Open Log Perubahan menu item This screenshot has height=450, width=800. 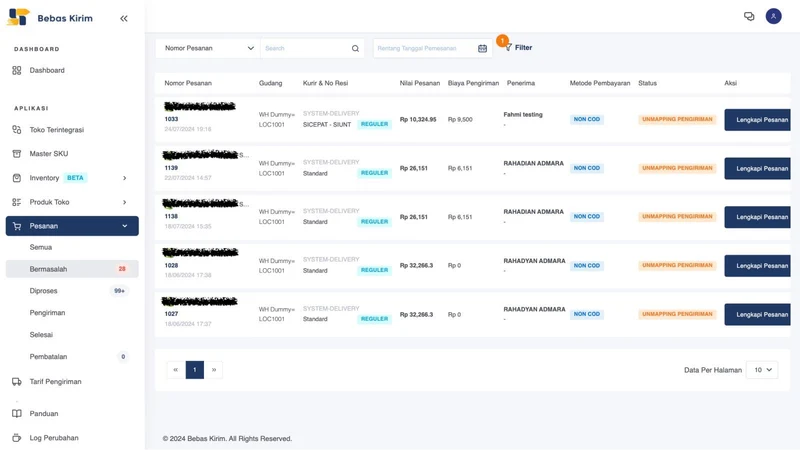54,438
